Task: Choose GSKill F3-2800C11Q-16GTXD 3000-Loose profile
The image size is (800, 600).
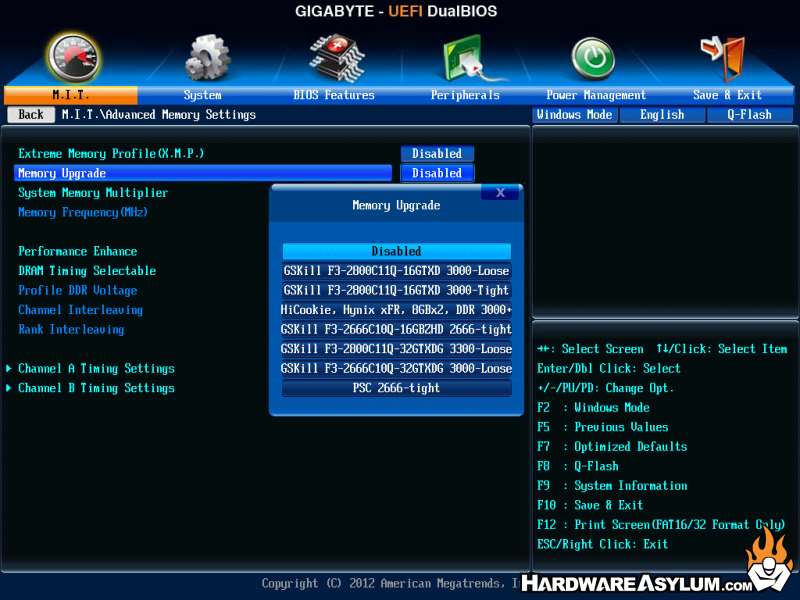Action: 396,270
